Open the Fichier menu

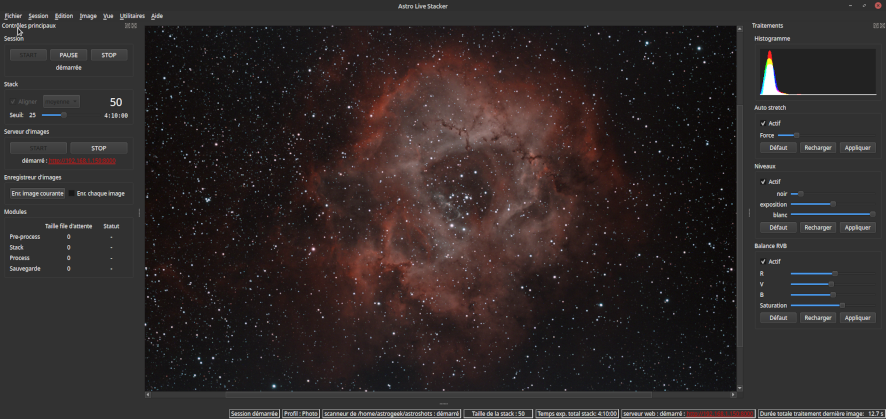[13, 16]
